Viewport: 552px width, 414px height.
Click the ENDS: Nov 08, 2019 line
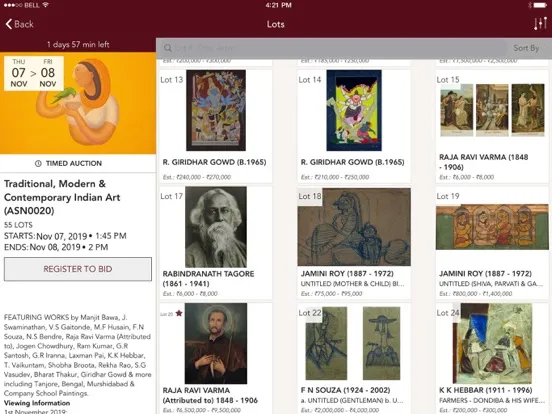[56, 247]
